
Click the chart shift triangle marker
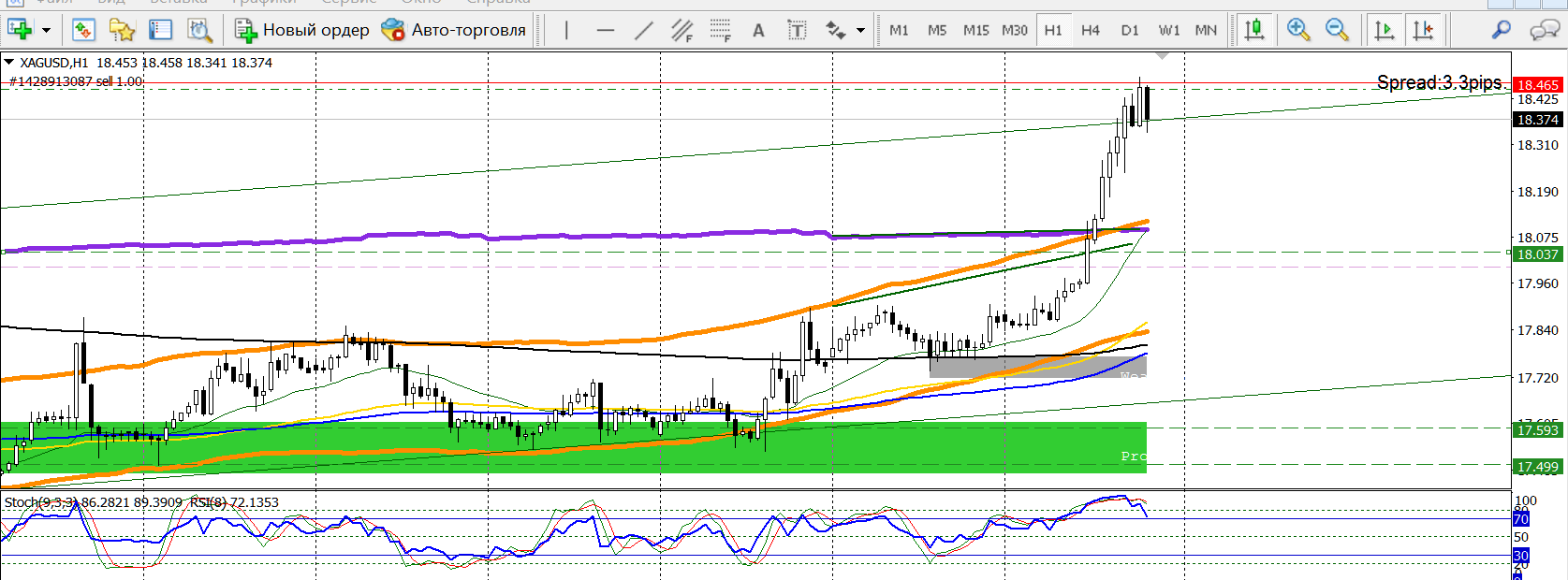1162,56
